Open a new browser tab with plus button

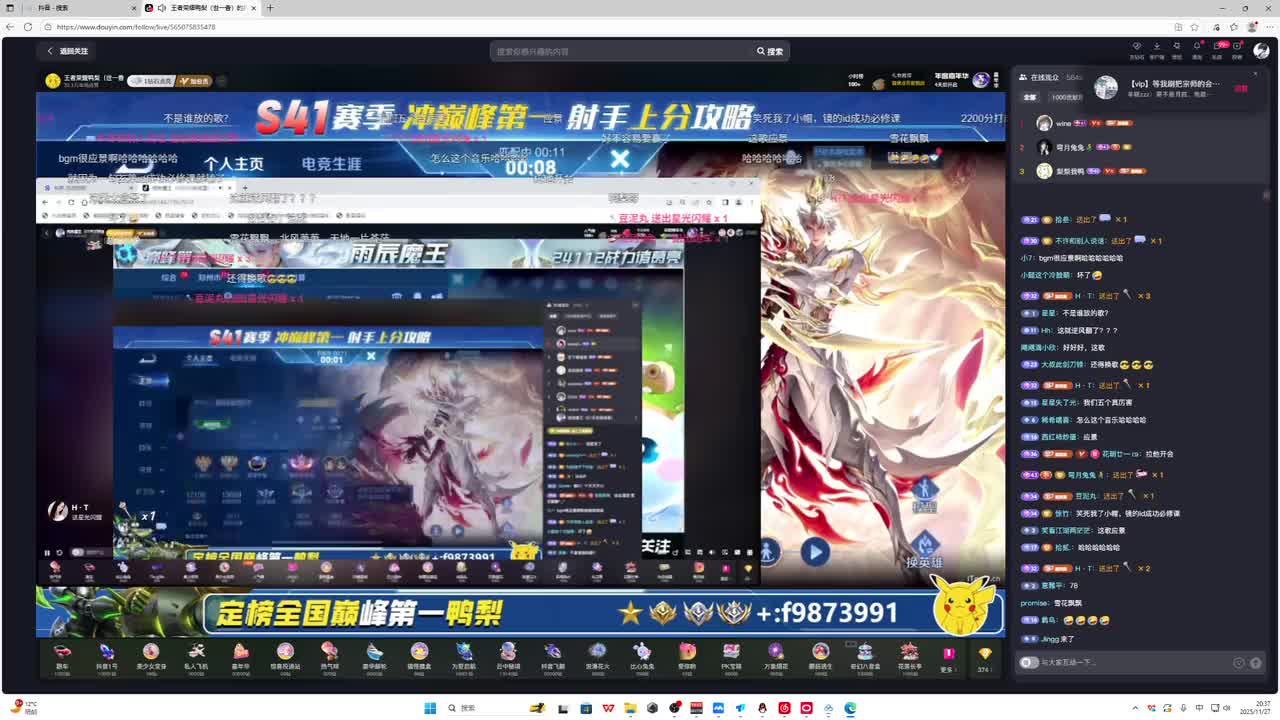(269, 8)
